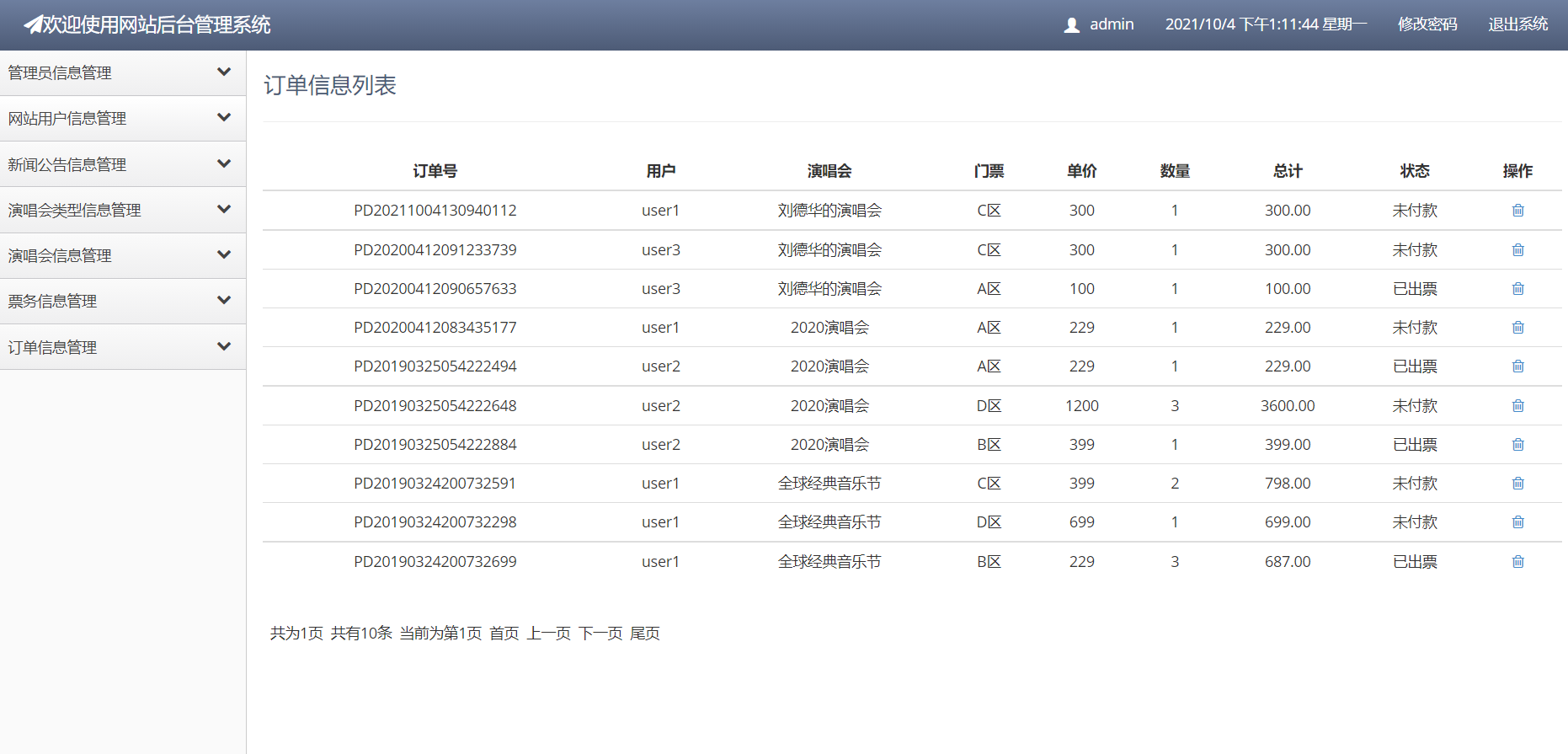
Task: Delete order PD20190325054222648 via trash icon
Action: 1517,405
